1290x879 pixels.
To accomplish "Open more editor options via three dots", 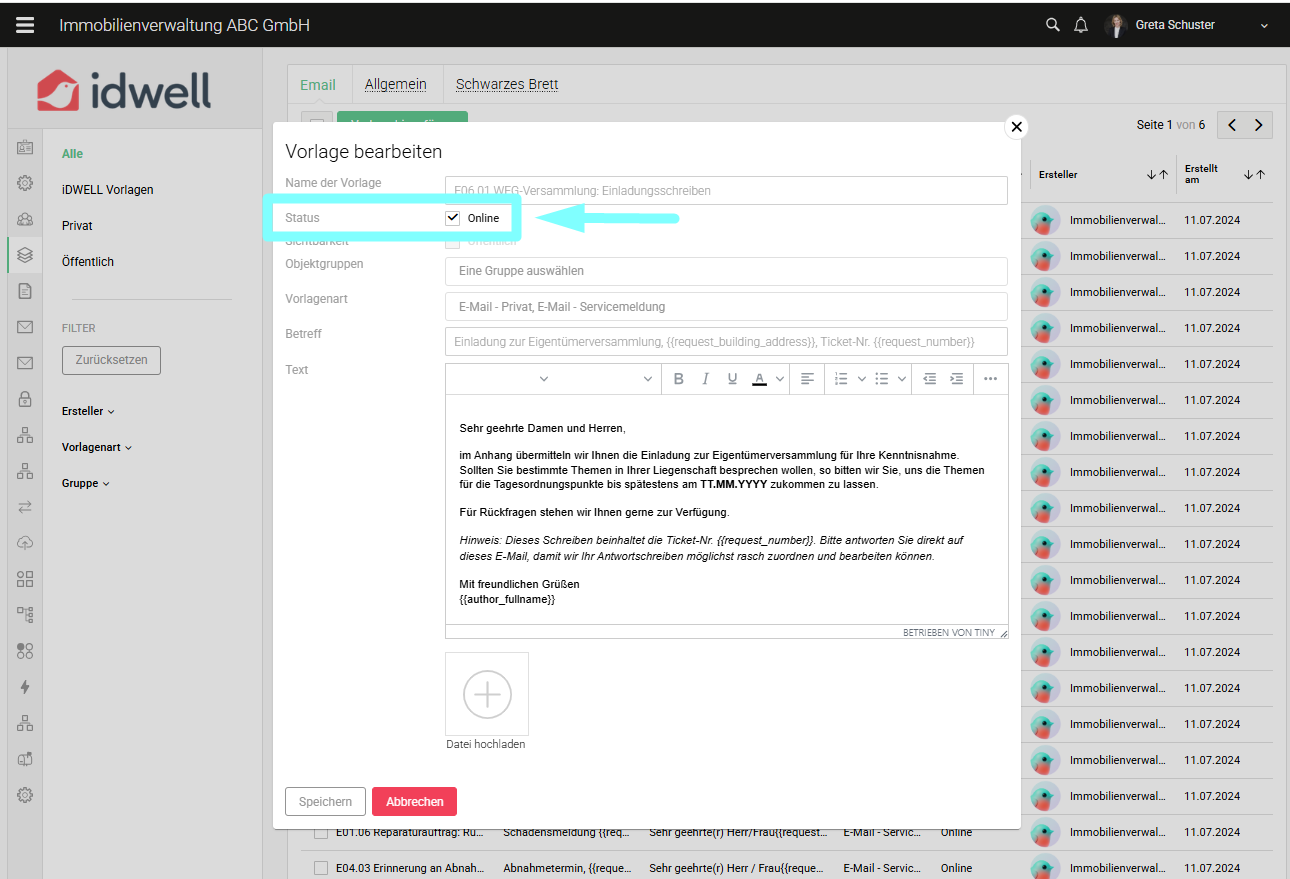I will (990, 379).
